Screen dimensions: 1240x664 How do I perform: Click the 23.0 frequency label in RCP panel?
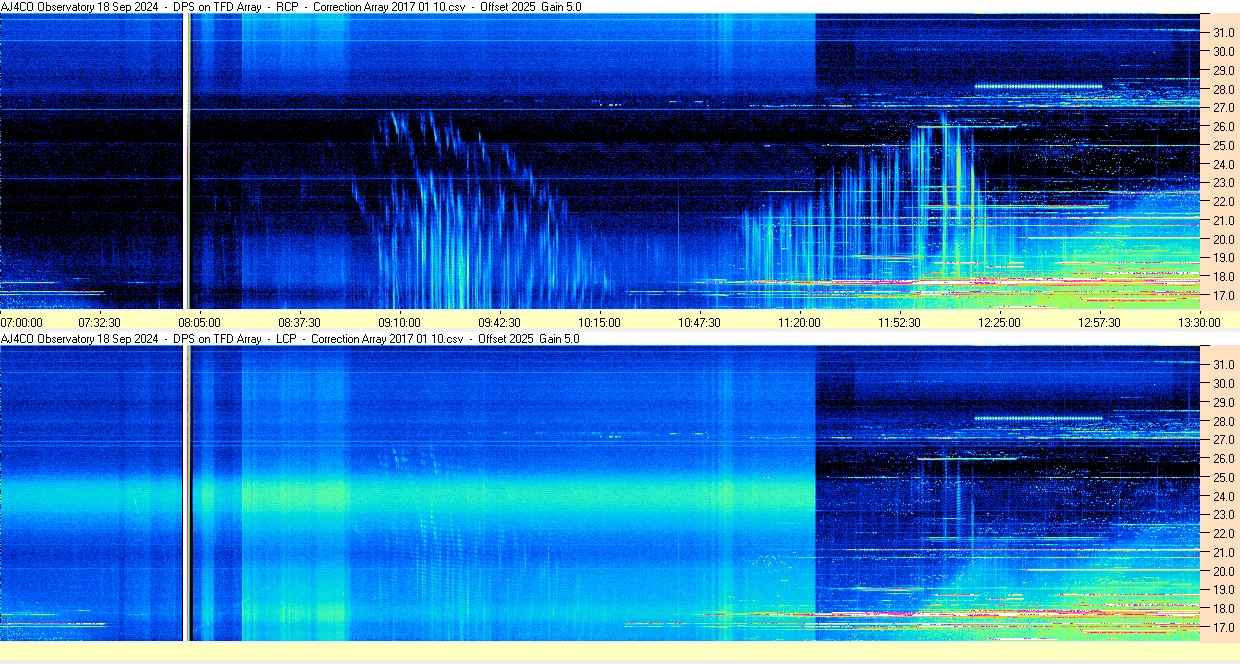click(x=1223, y=183)
